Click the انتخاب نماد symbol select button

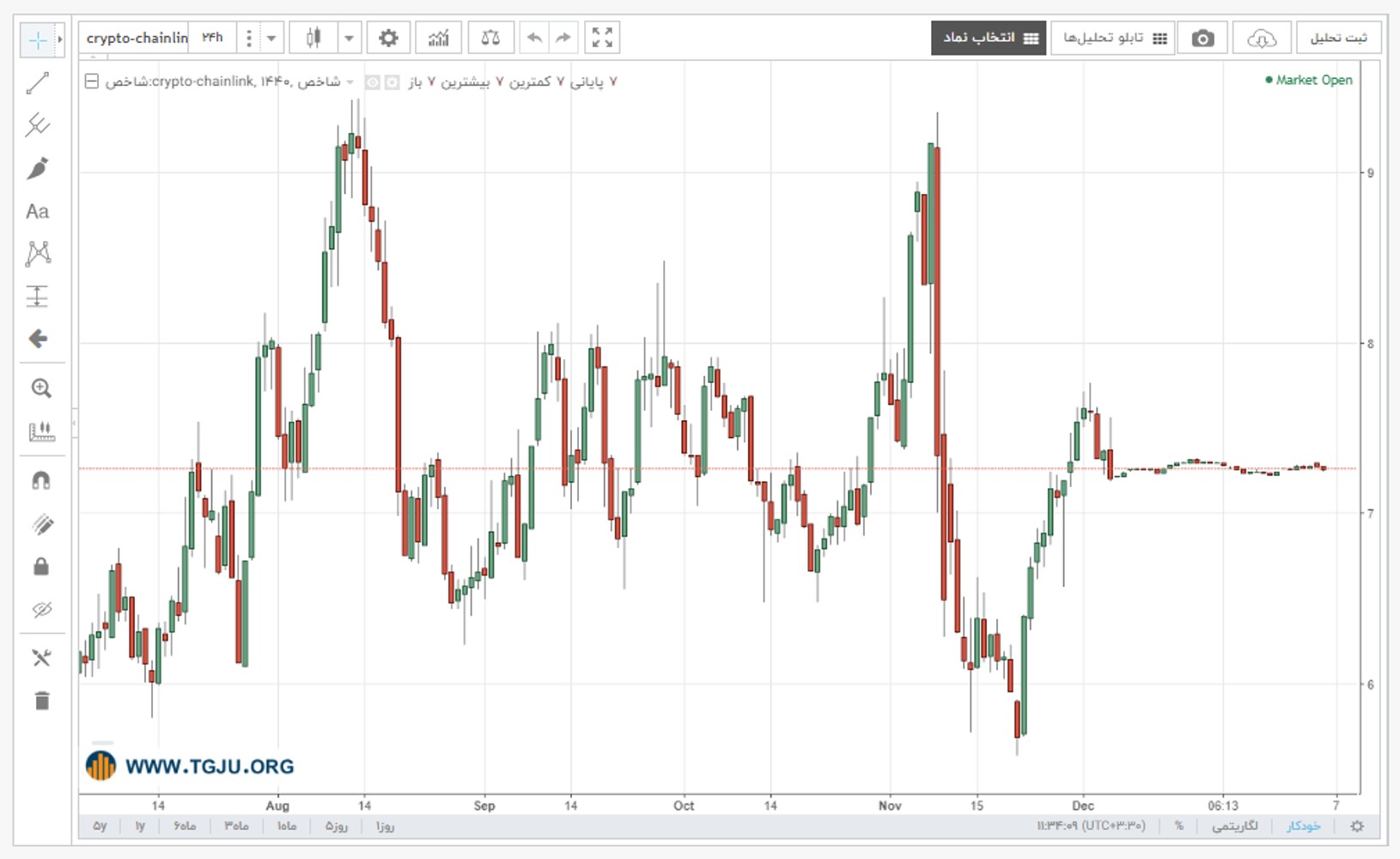tap(989, 38)
